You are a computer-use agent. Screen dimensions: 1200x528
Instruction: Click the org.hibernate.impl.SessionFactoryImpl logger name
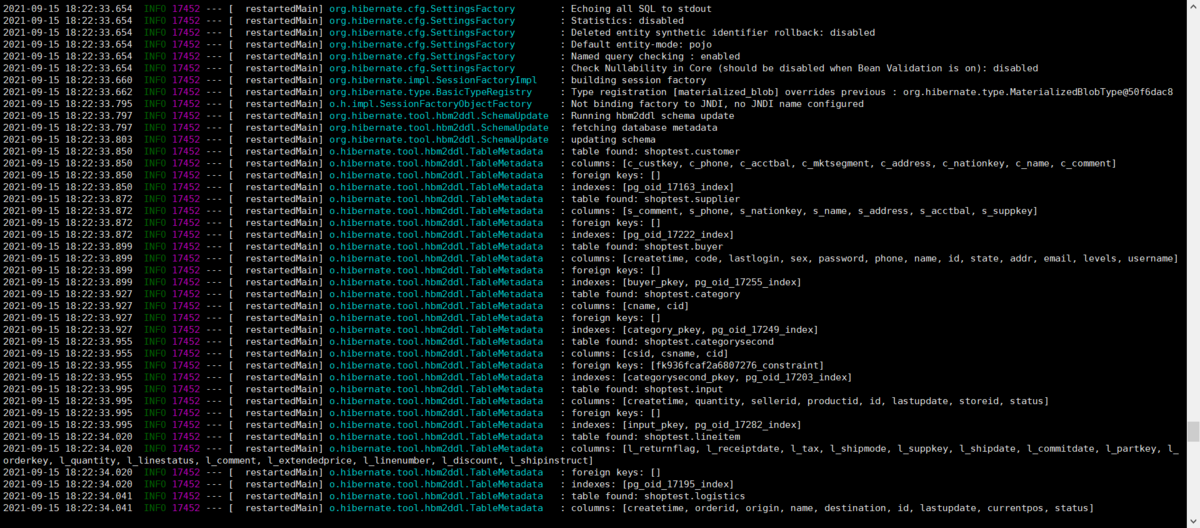[x=433, y=80]
